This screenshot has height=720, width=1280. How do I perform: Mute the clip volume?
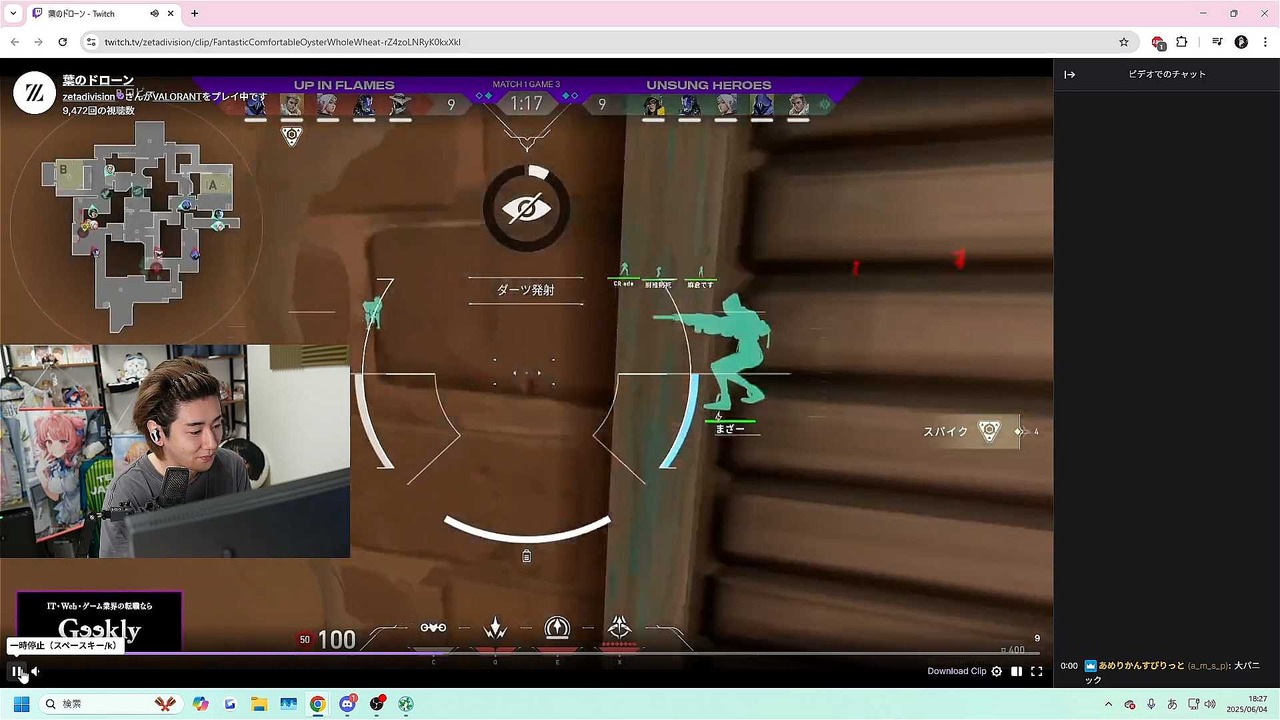tap(35, 672)
